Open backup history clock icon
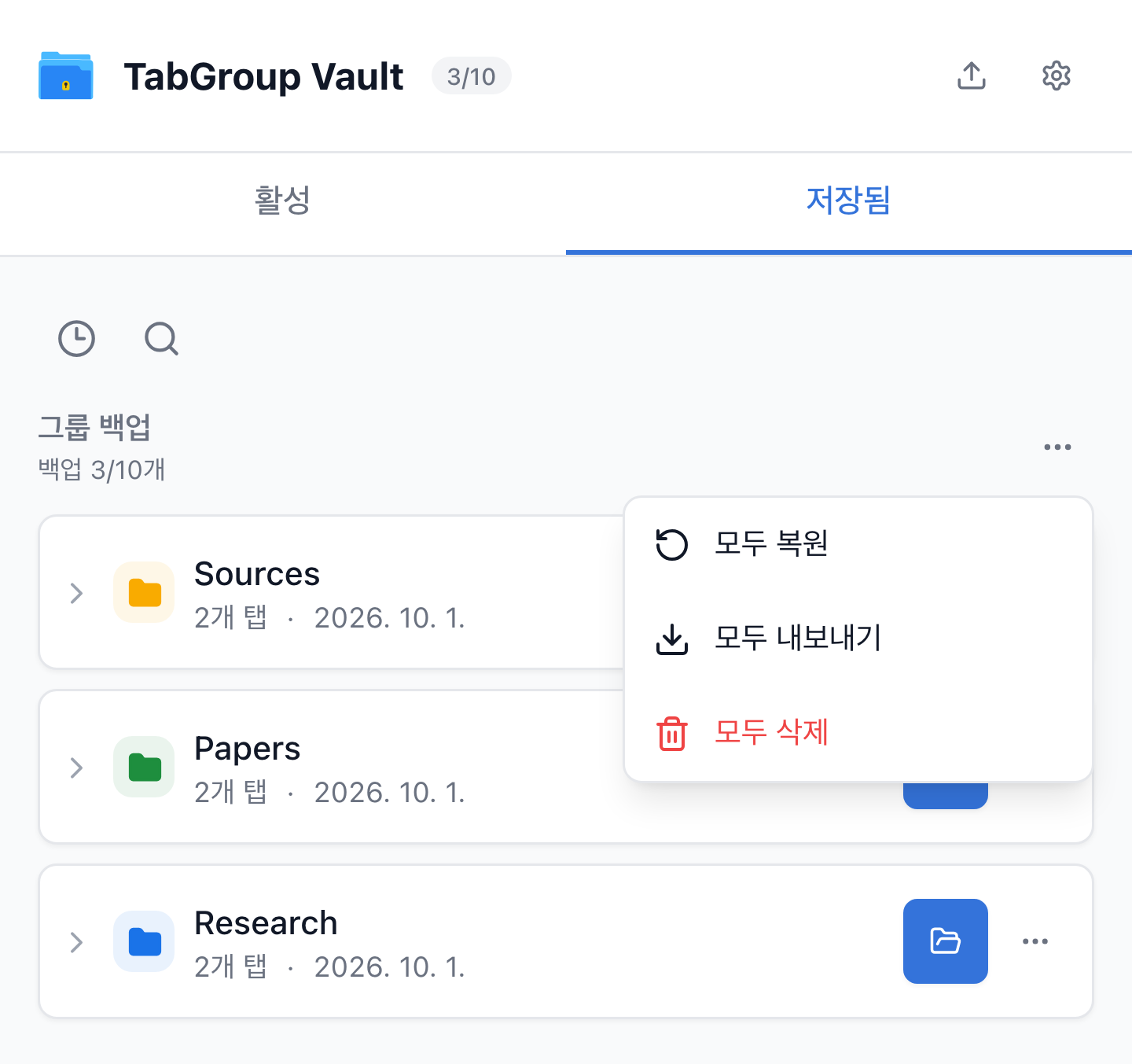 (x=77, y=339)
